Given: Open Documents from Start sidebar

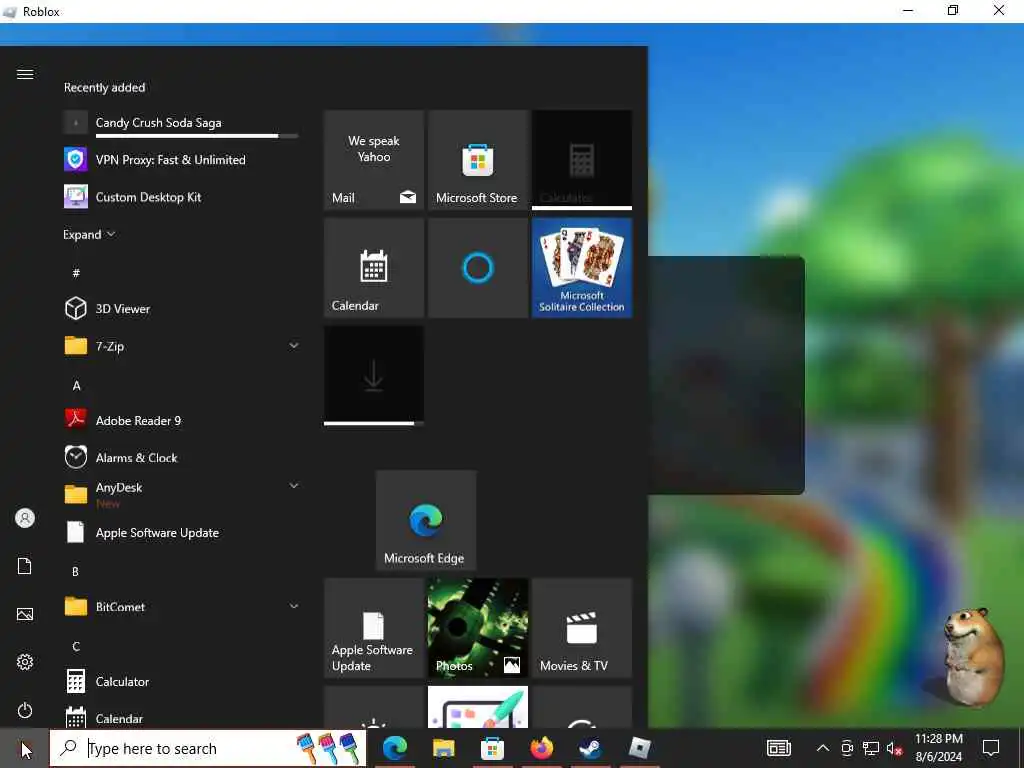Looking at the screenshot, I should tap(25, 566).
